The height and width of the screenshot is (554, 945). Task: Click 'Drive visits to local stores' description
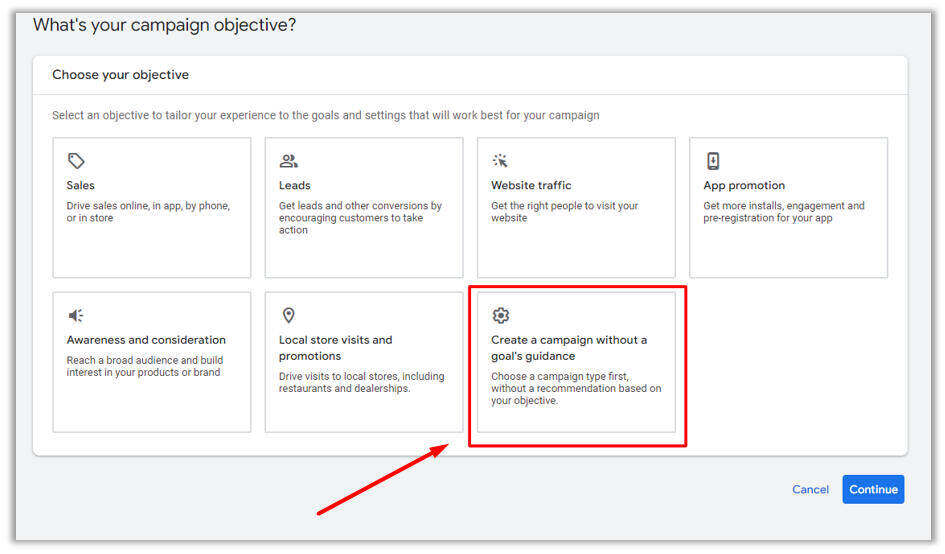(x=361, y=382)
